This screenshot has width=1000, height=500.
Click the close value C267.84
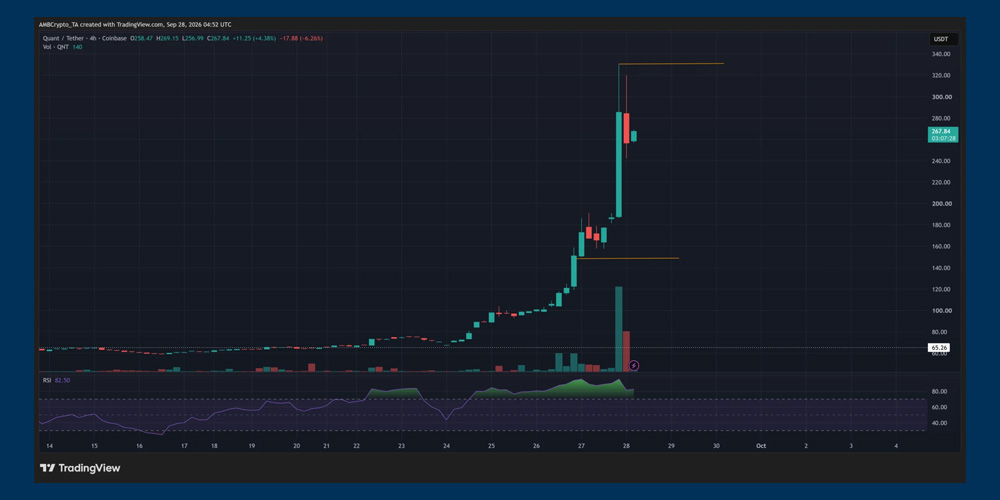[218, 38]
